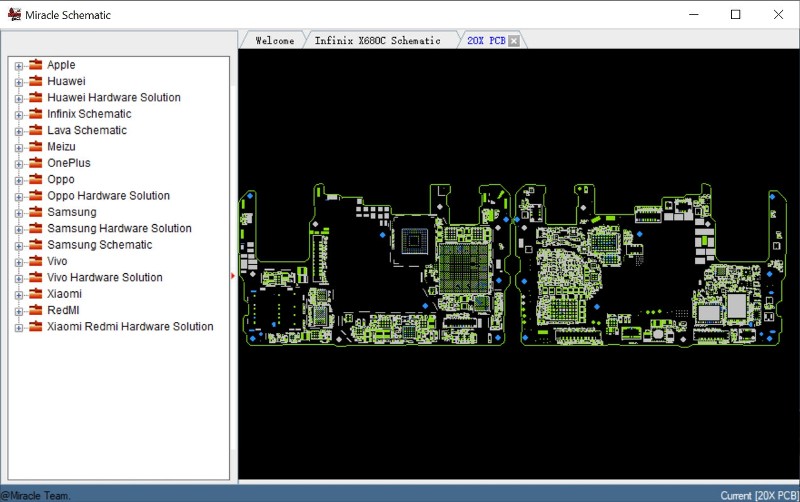800x502 pixels.
Task: Select the Apple tree item label
Action: point(61,65)
